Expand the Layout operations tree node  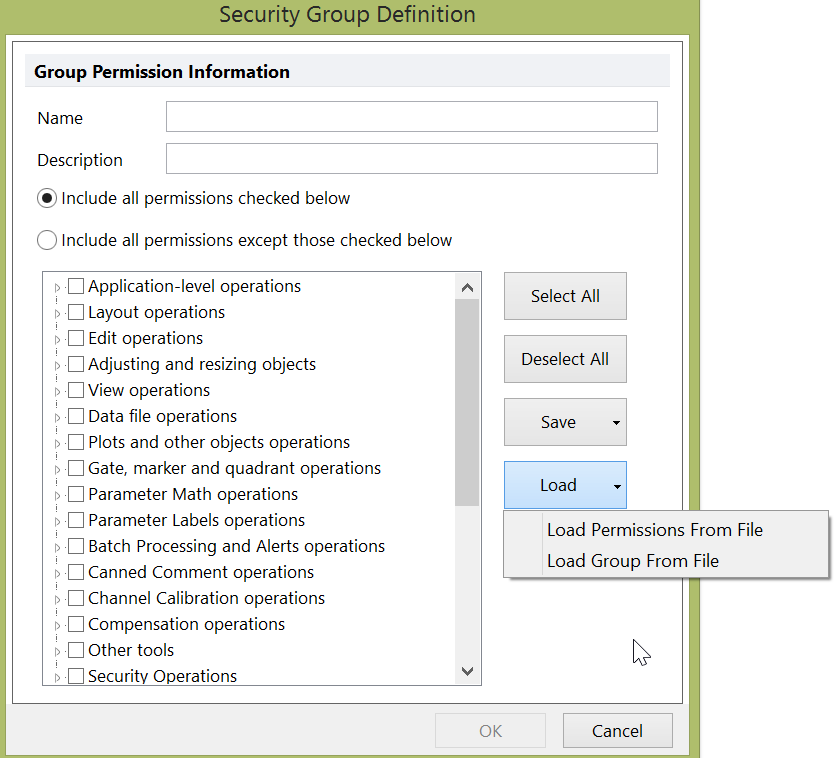pos(57,314)
